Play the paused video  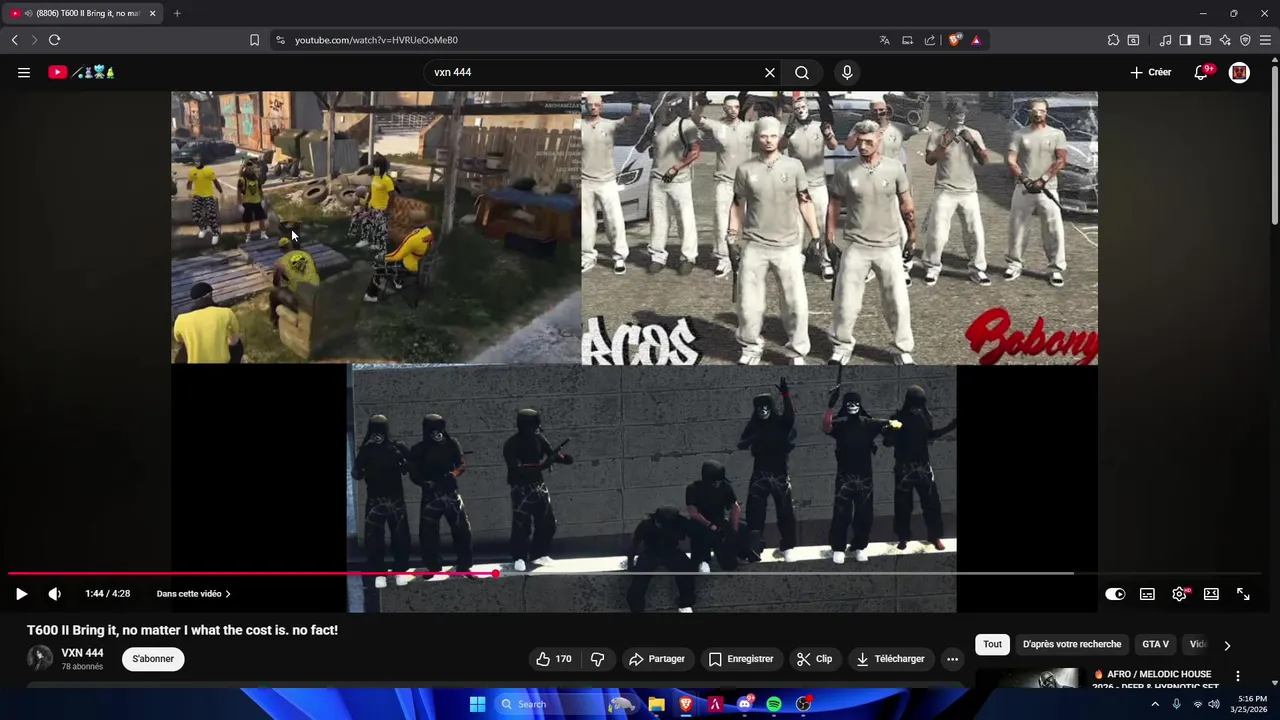21,594
